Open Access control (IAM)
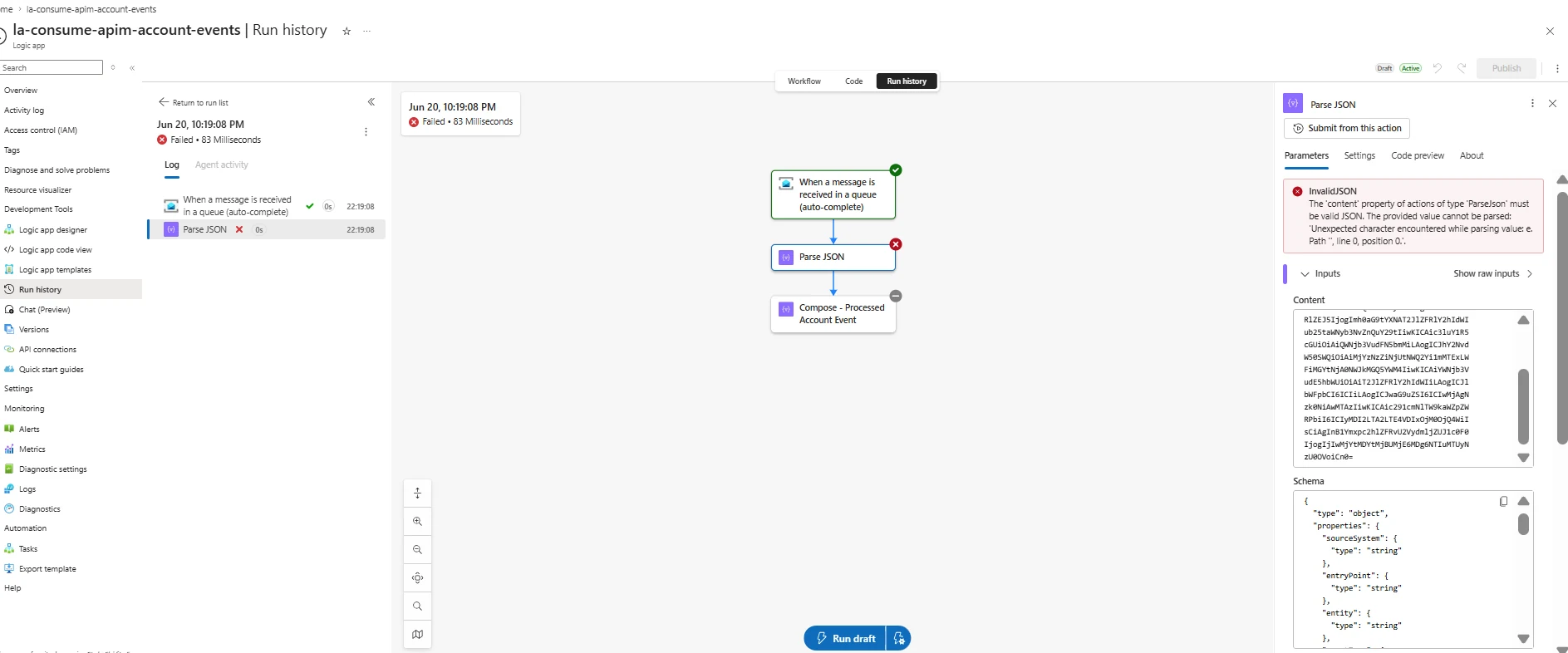Image resolution: width=1568 pixels, height=653 pixels. [x=41, y=130]
